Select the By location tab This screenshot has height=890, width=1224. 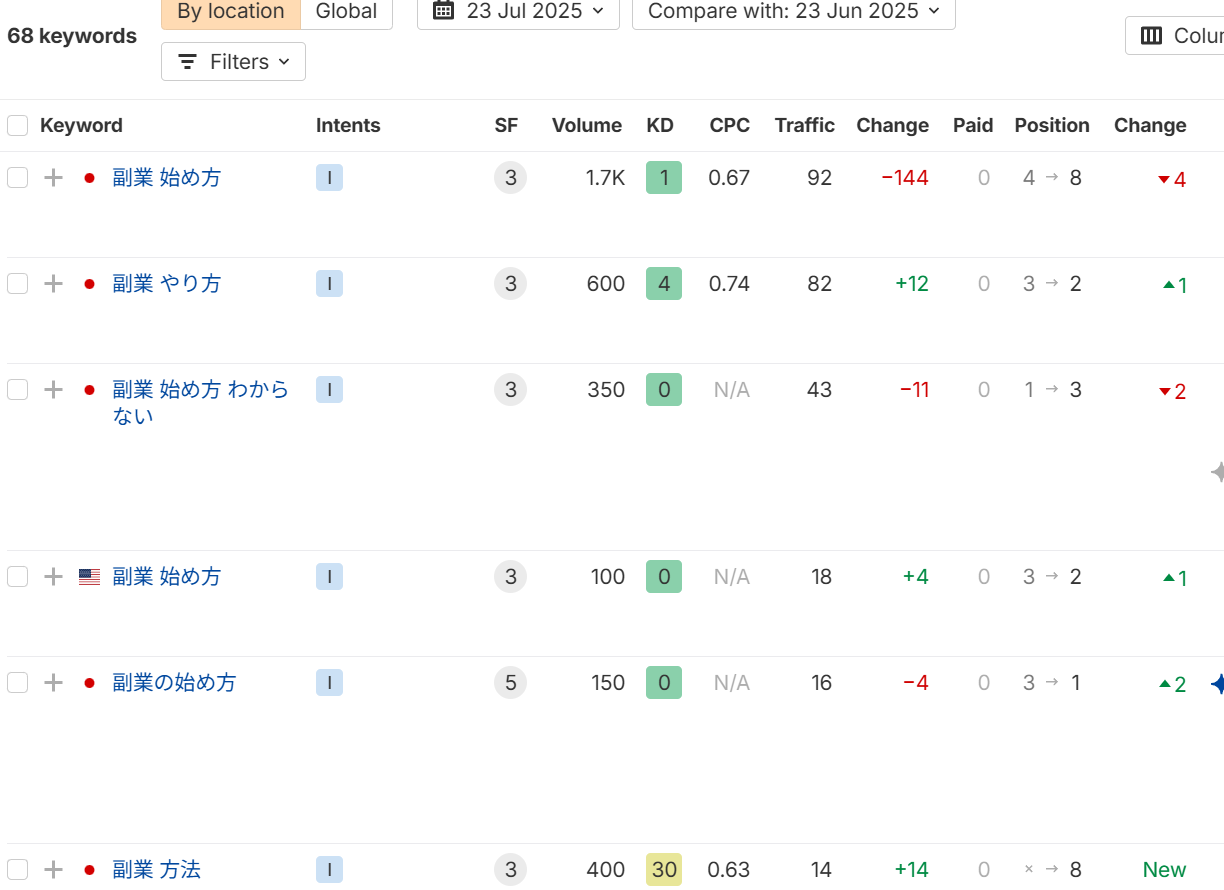[x=231, y=12]
